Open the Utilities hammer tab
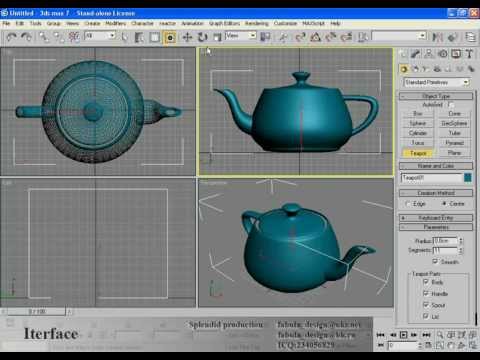The image size is (480, 360). click(x=469, y=54)
